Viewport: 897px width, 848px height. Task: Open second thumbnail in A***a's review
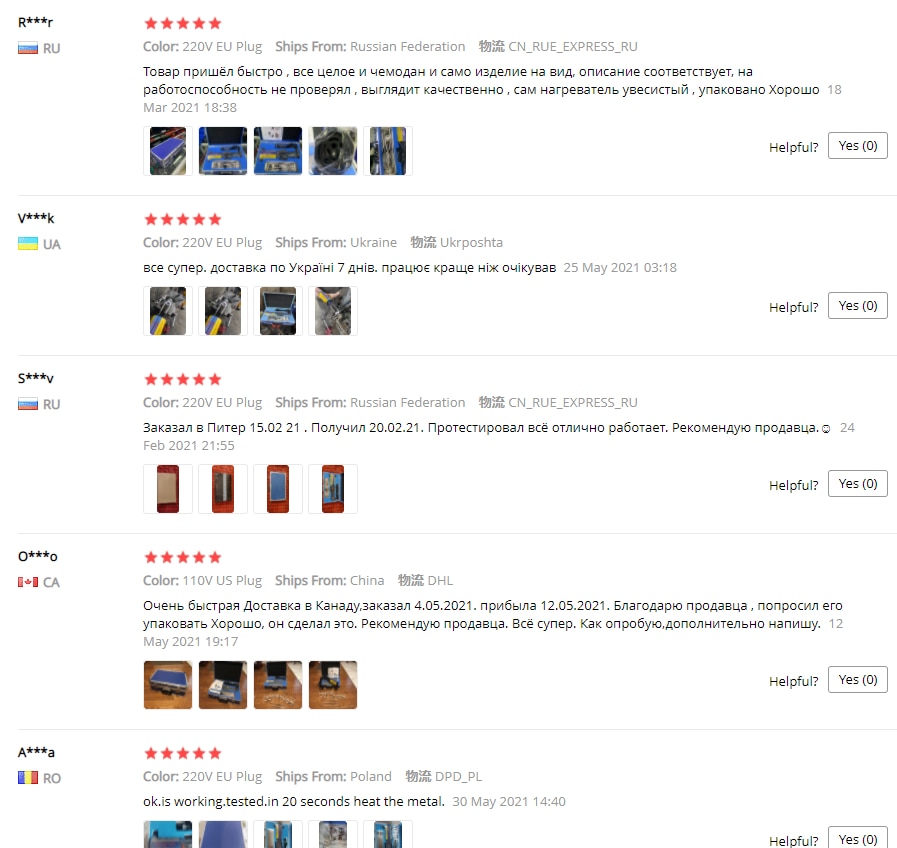[x=223, y=834]
